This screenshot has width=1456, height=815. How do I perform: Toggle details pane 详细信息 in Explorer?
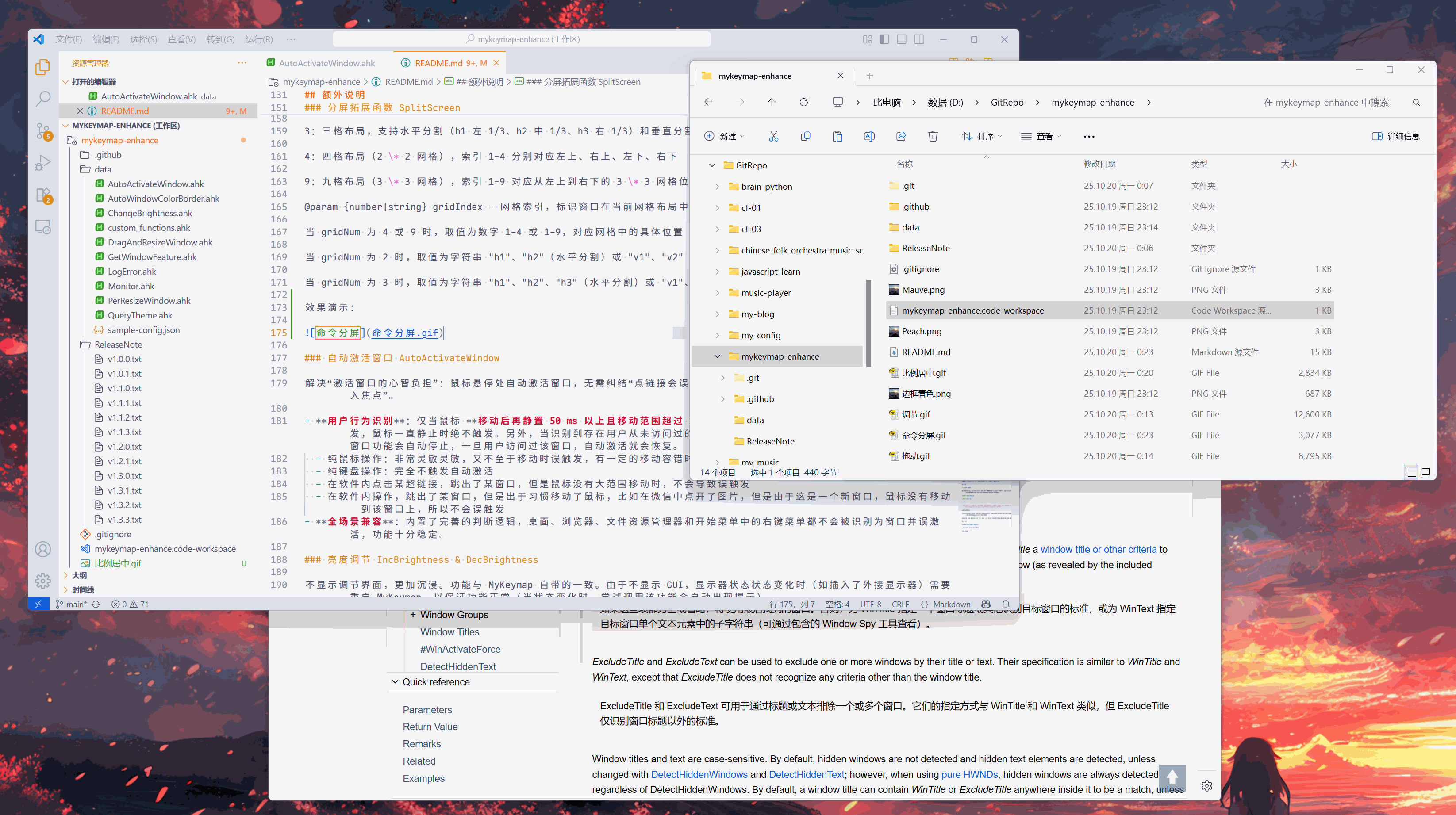1395,136
